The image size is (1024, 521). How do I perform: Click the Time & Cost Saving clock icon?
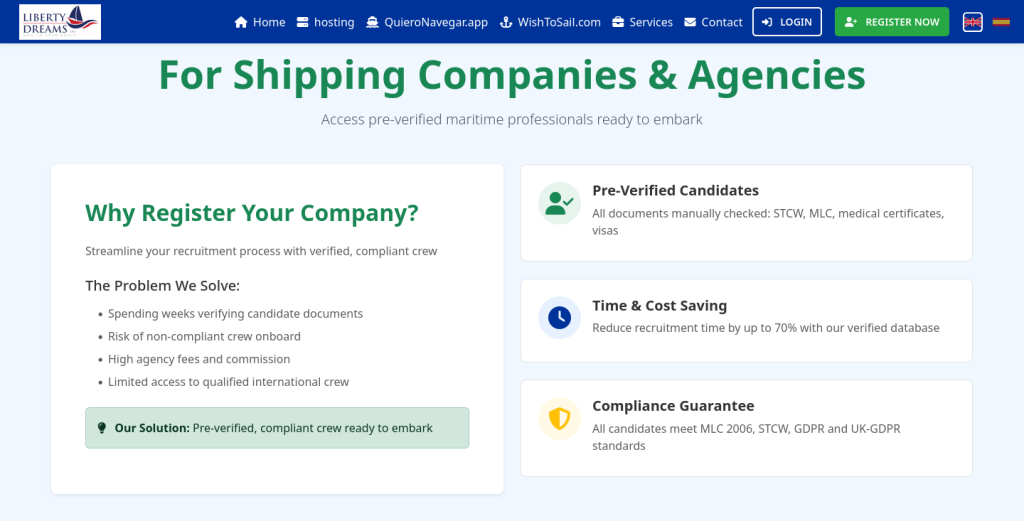click(559, 318)
